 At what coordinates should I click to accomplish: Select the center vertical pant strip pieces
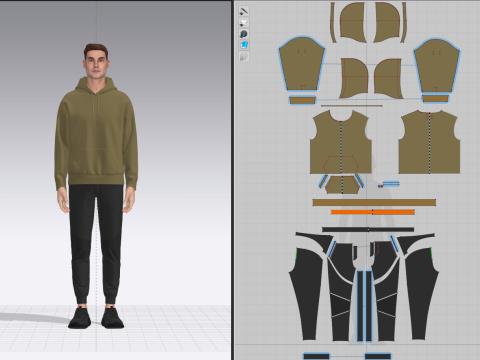coord(364,306)
